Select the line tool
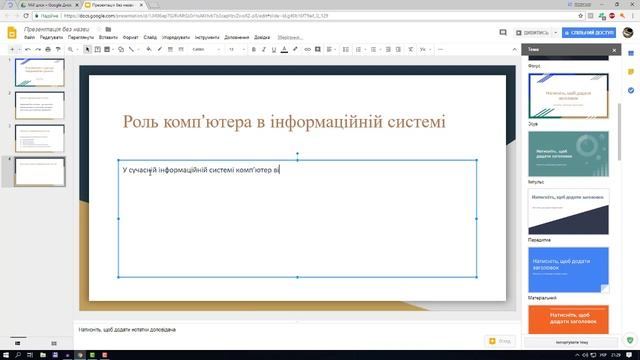 point(131,49)
